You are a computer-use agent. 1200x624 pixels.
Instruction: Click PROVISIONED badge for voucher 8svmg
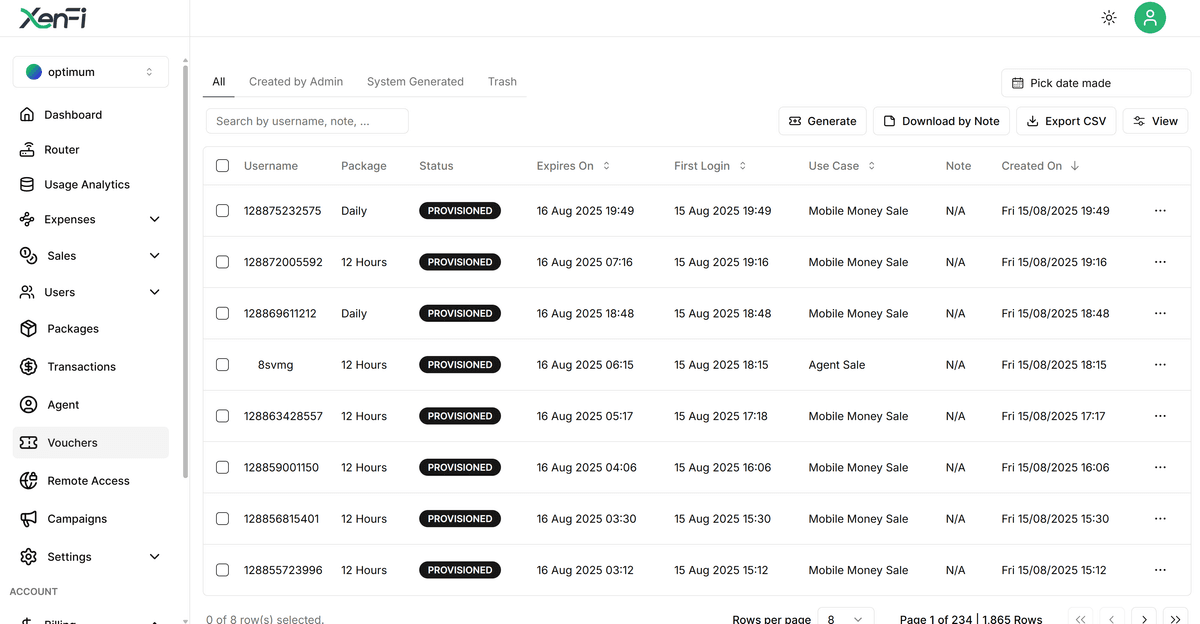(x=460, y=365)
